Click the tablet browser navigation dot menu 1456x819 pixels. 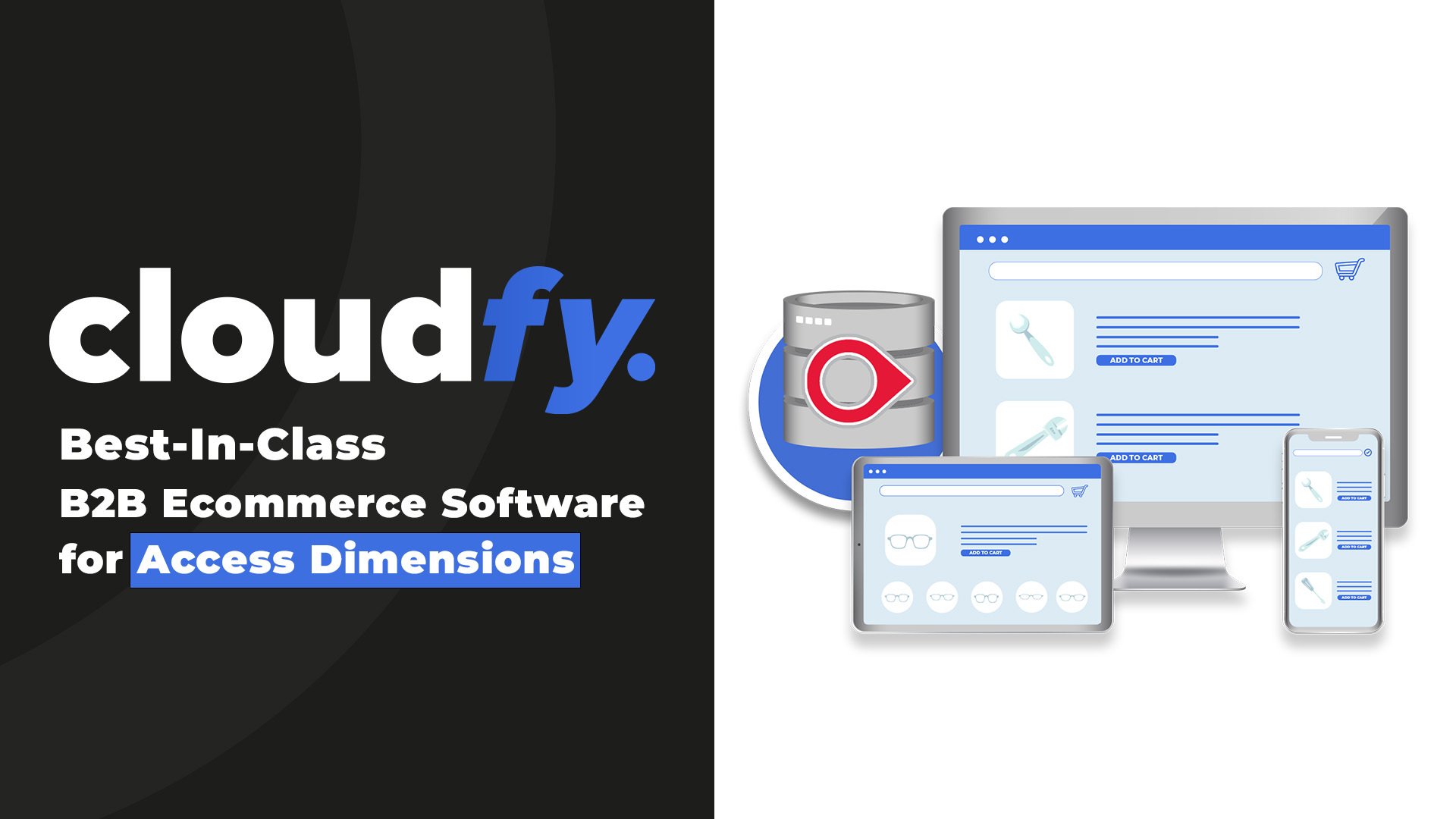877,472
